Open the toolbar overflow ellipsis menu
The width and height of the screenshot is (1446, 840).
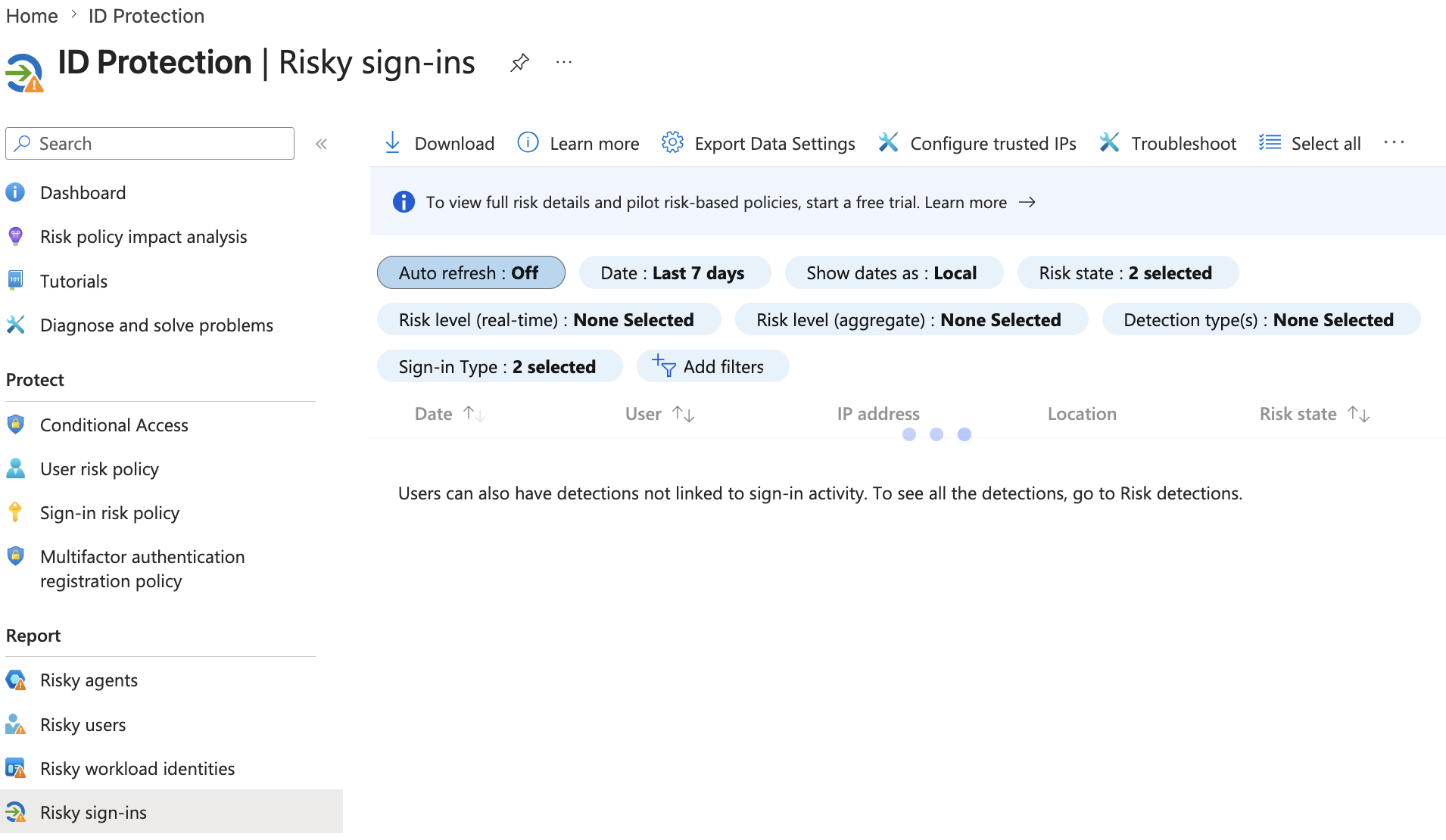(x=1394, y=143)
